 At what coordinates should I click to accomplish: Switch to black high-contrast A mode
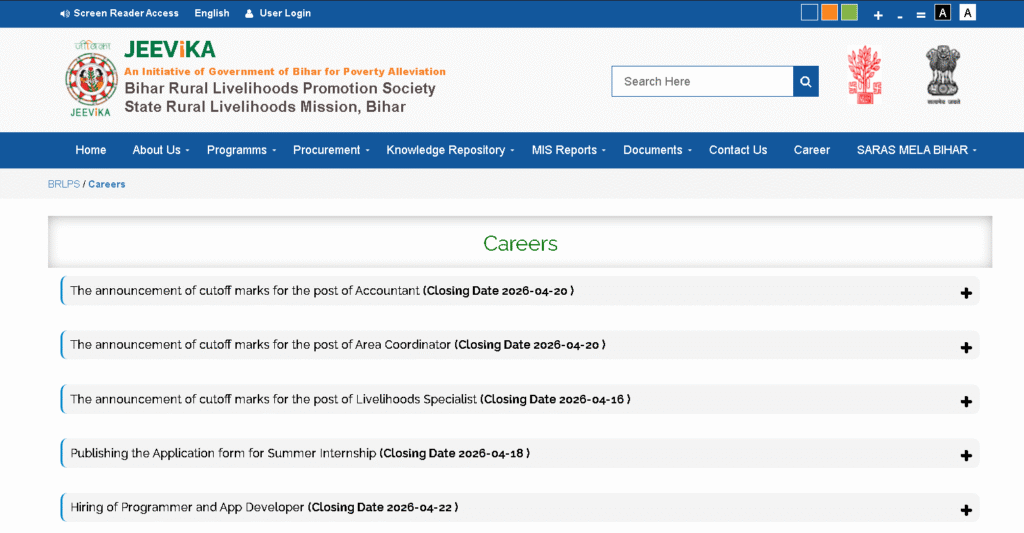point(942,13)
